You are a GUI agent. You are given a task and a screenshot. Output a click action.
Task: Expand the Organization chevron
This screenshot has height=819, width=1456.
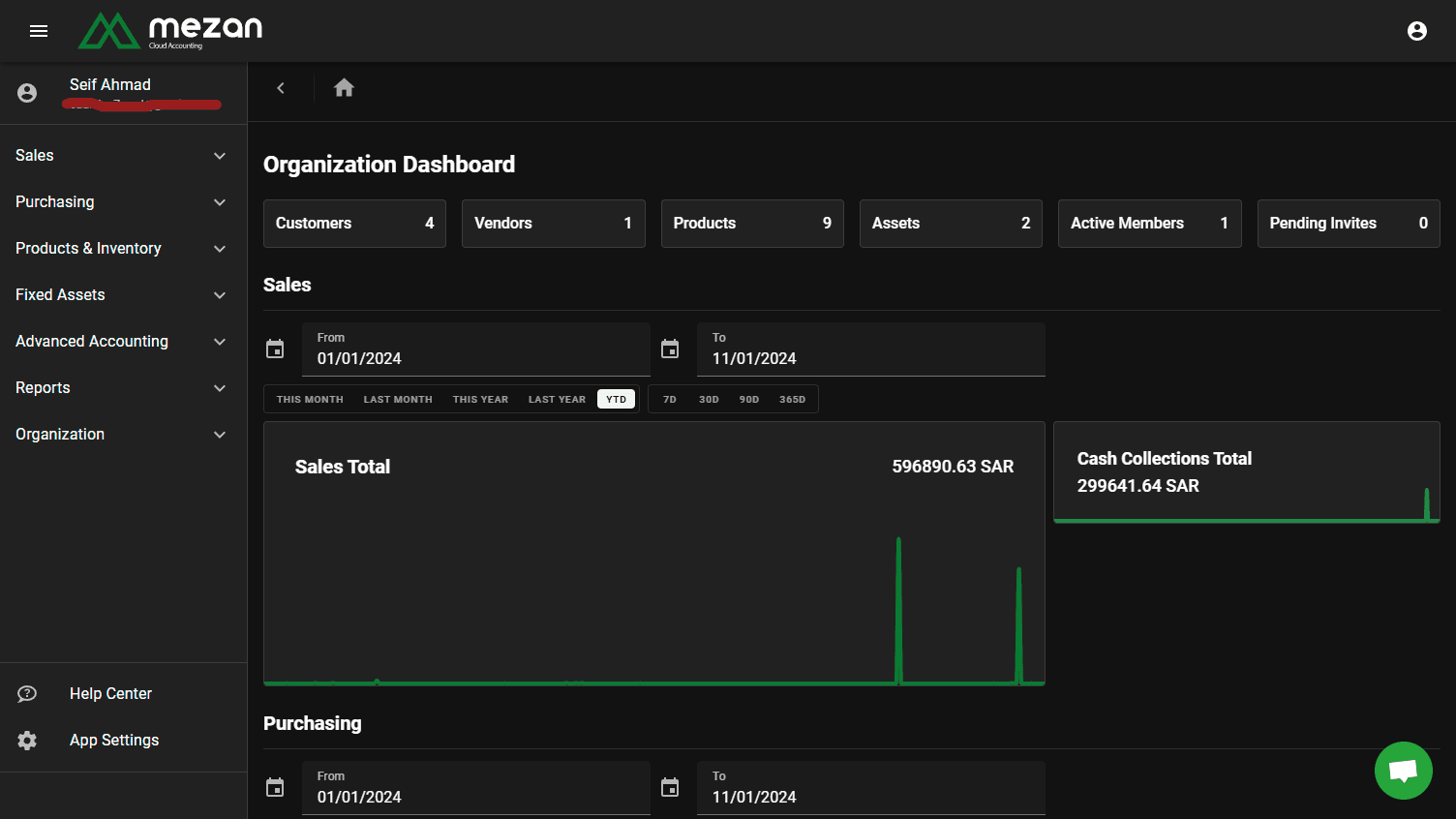coord(220,435)
